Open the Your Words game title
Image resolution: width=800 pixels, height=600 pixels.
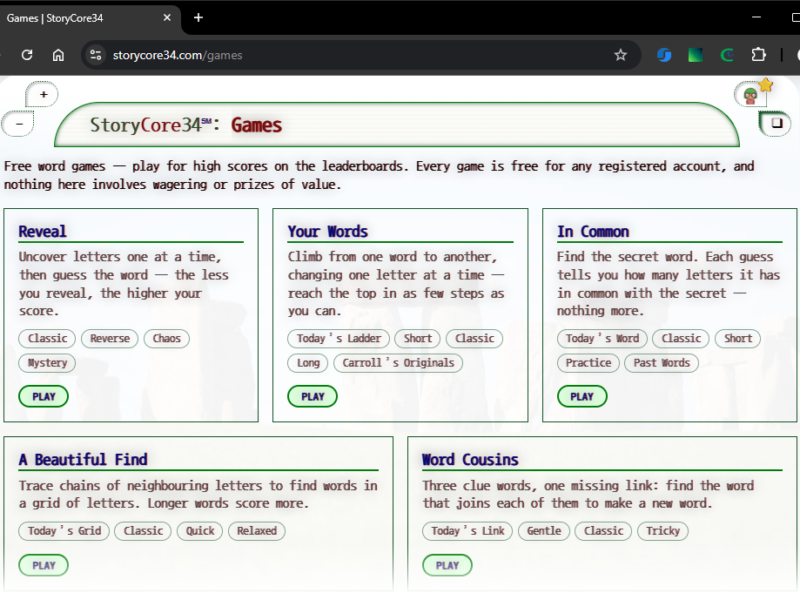tap(328, 232)
